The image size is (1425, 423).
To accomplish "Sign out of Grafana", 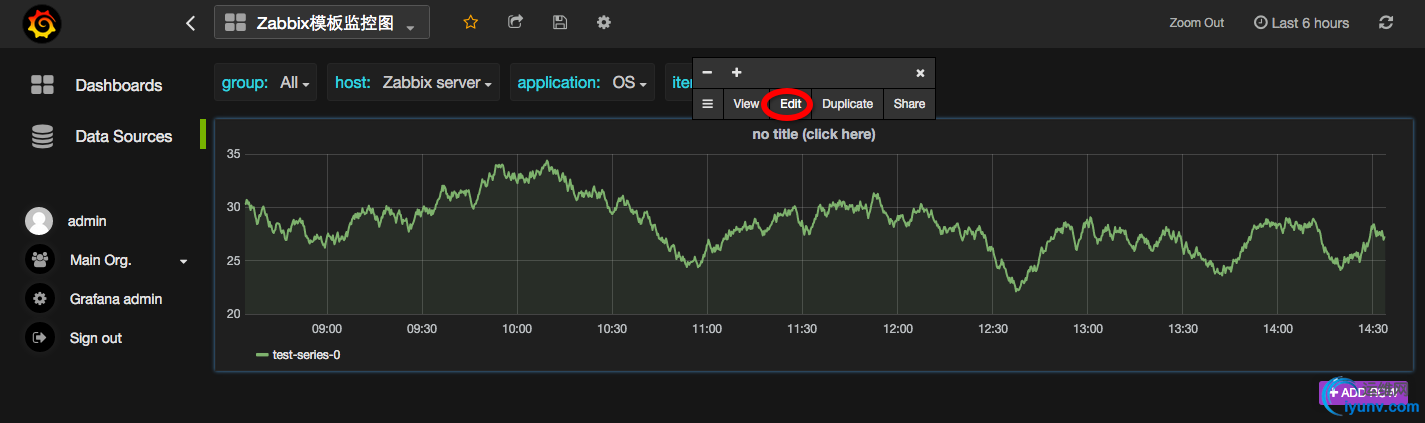I will 96,338.
